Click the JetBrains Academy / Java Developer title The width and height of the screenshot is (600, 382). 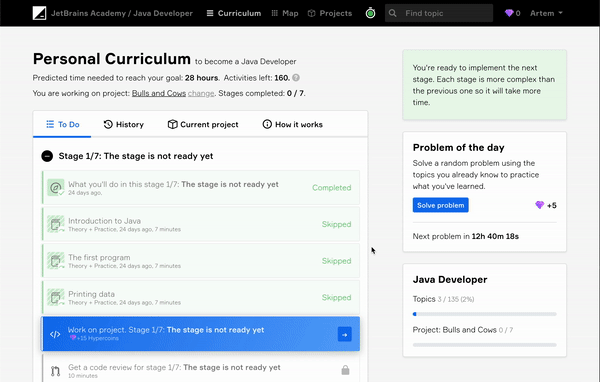[122, 13]
